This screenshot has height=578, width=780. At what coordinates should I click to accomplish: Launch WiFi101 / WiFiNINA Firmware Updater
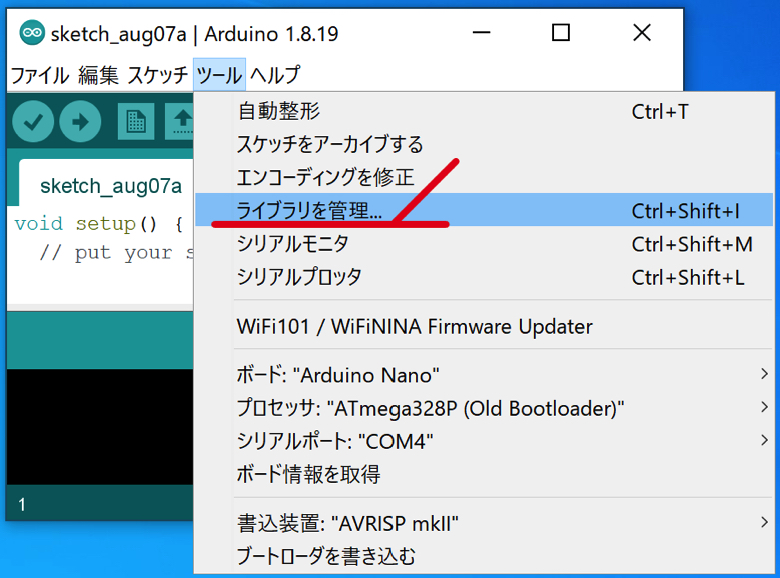click(484, 326)
